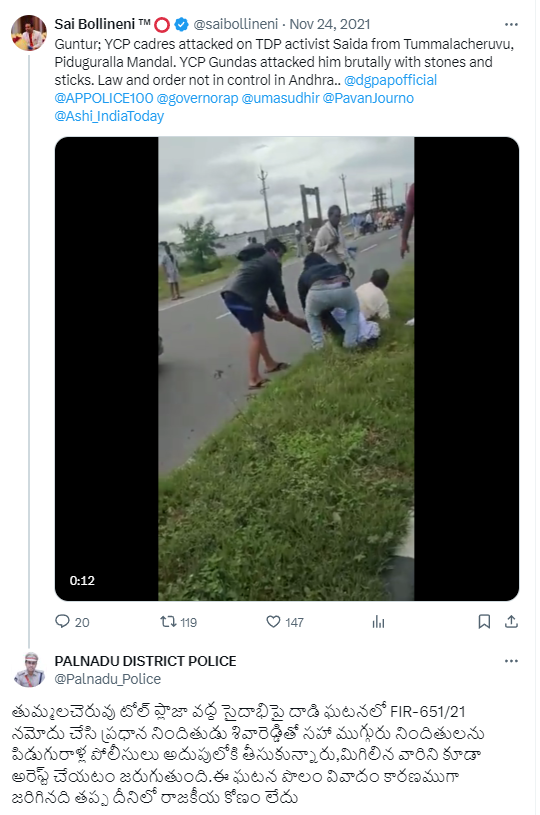Image resolution: width=540 pixels, height=815 pixels.
Task: Bookmark Sai Bollineni's tweet
Action: point(484,621)
